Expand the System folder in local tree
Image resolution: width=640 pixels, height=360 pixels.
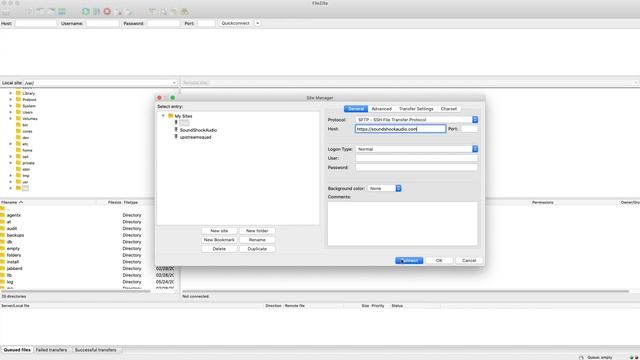click(11, 106)
